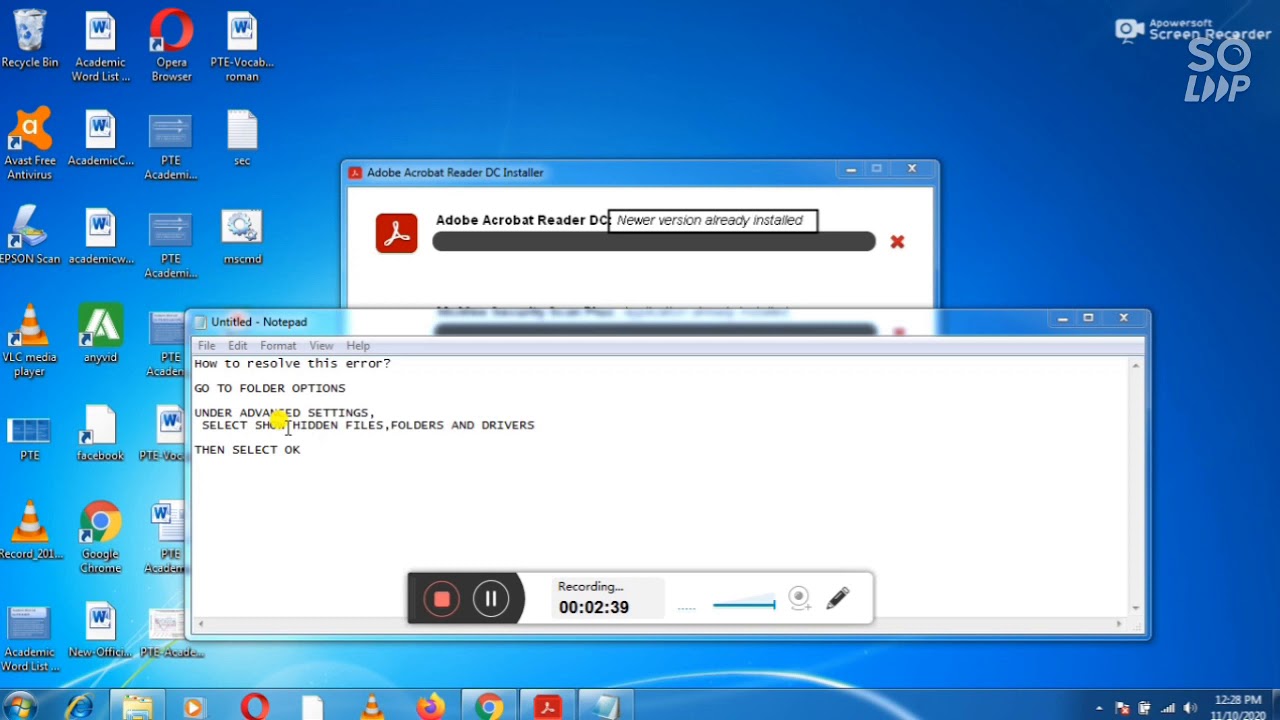Launch VLC media player from desktop
Viewport: 1280px width, 720px height.
click(29, 342)
